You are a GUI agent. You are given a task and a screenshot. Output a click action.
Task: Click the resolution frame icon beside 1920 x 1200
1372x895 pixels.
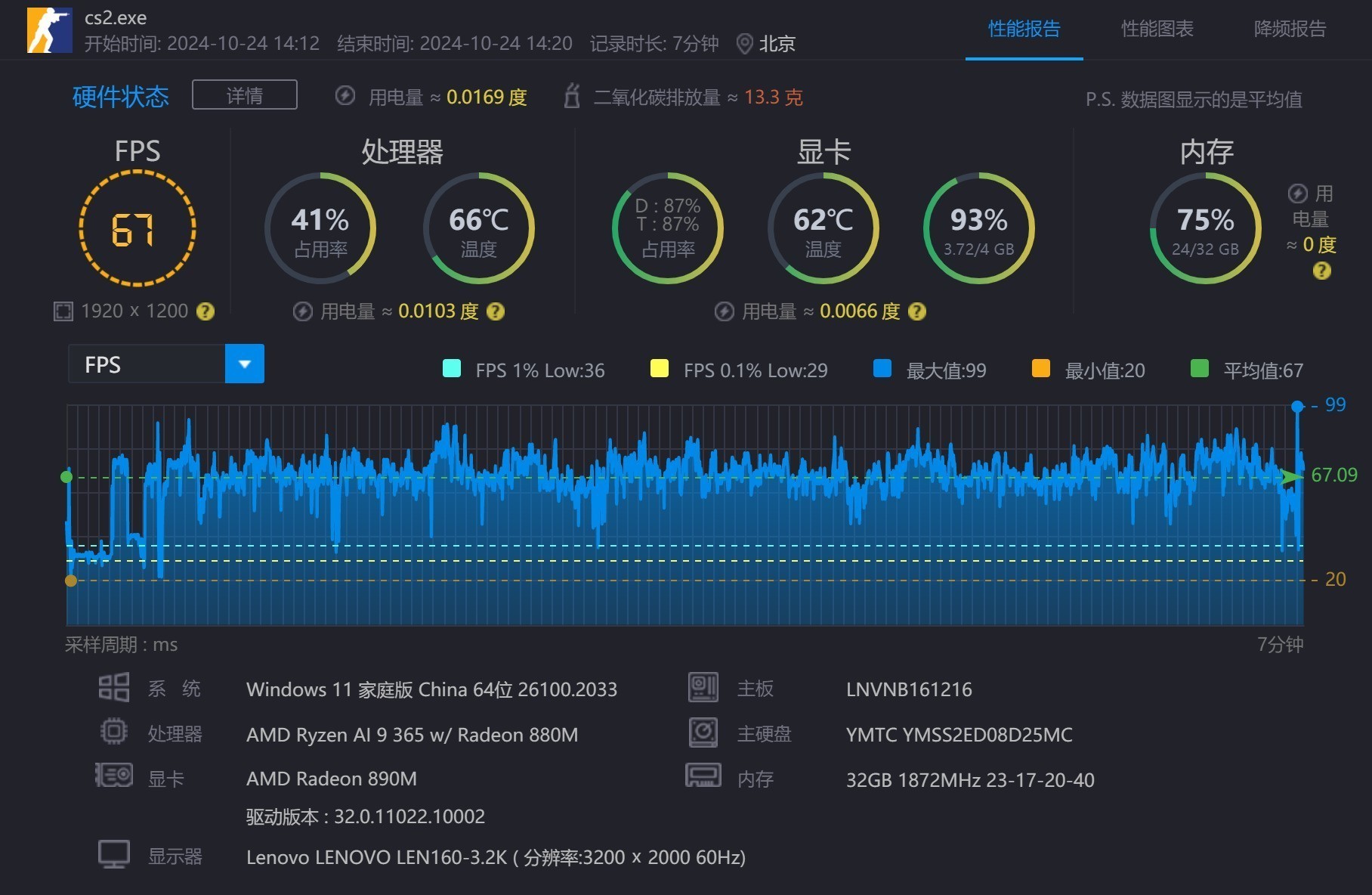[x=63, y=311]
